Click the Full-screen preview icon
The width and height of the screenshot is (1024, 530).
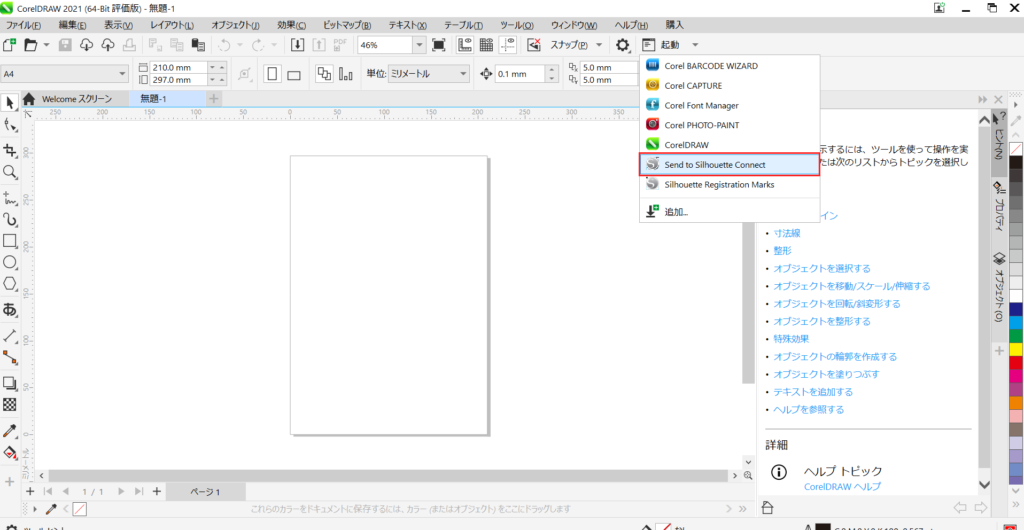(x=438, y=44)
